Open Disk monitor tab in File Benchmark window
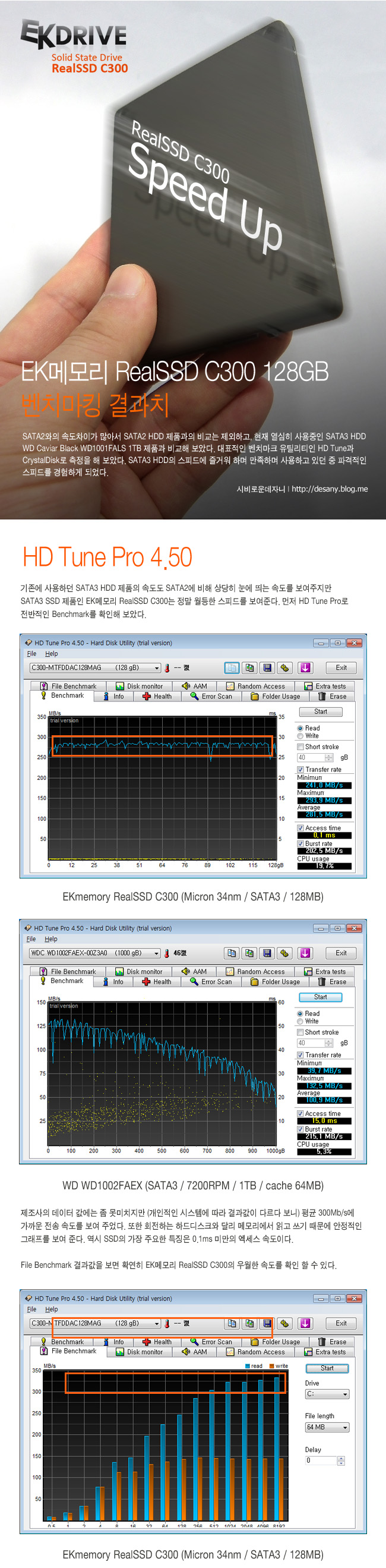The height and width of the screenshot is (1568, 386). 139,1352
